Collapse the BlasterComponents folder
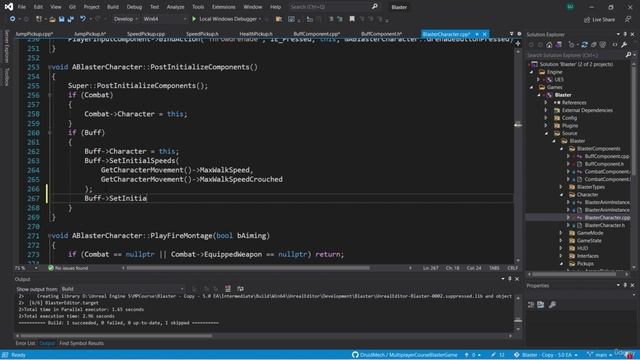This screenshot has width=640, height=360. click(x=562, y=149)
